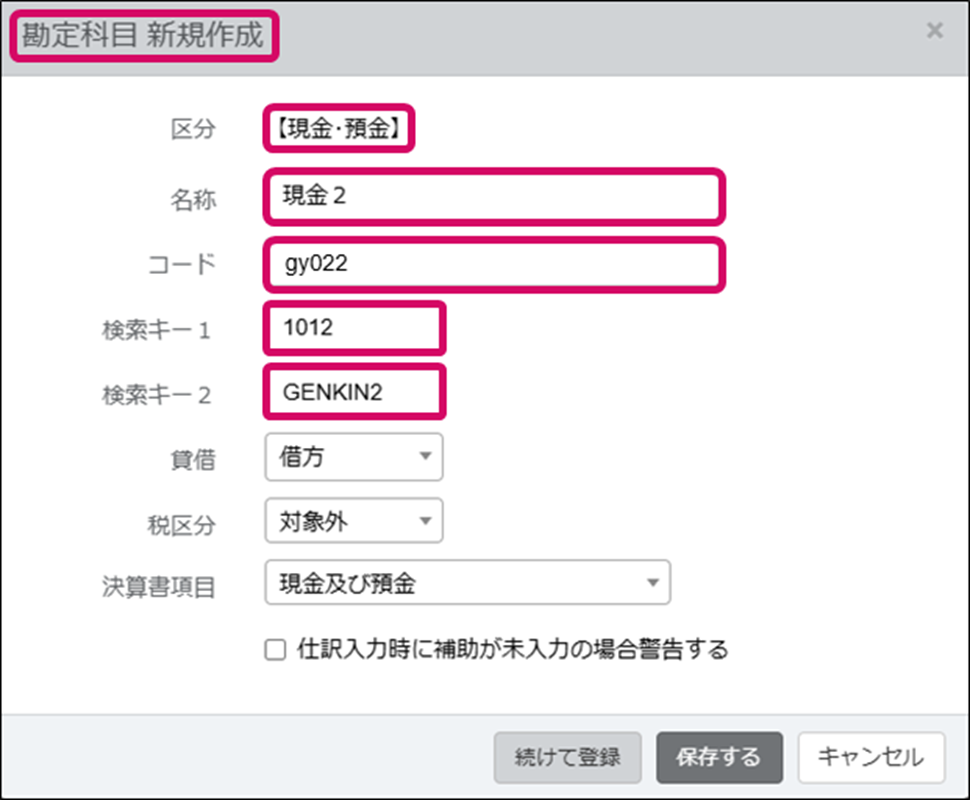Image resolution: width=970 pixels, height=800 pixels.
Task: Cancel with the キャンセル button
Action: tap(871, 757)
